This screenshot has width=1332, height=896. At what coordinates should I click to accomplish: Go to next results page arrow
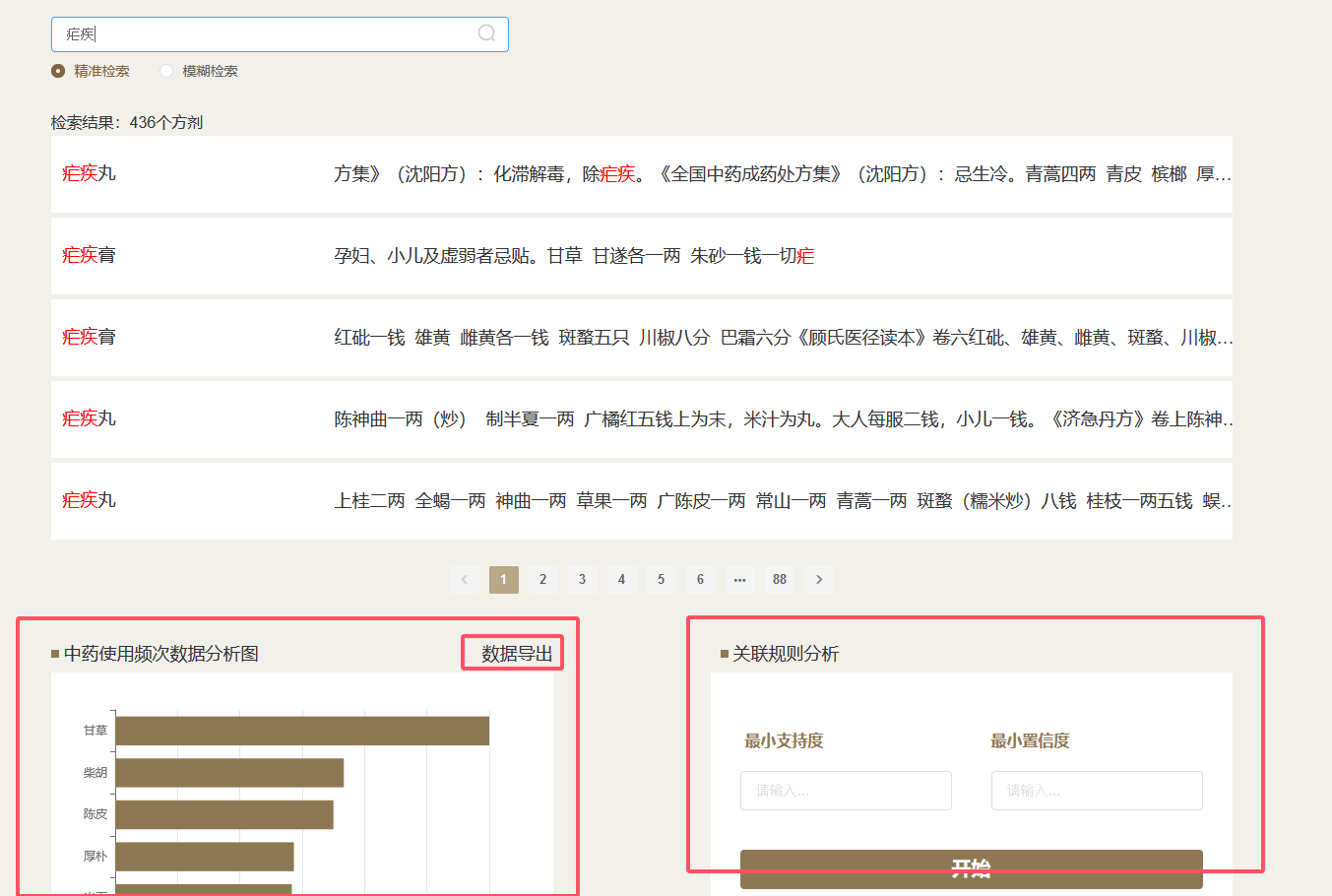click(818, 579)
